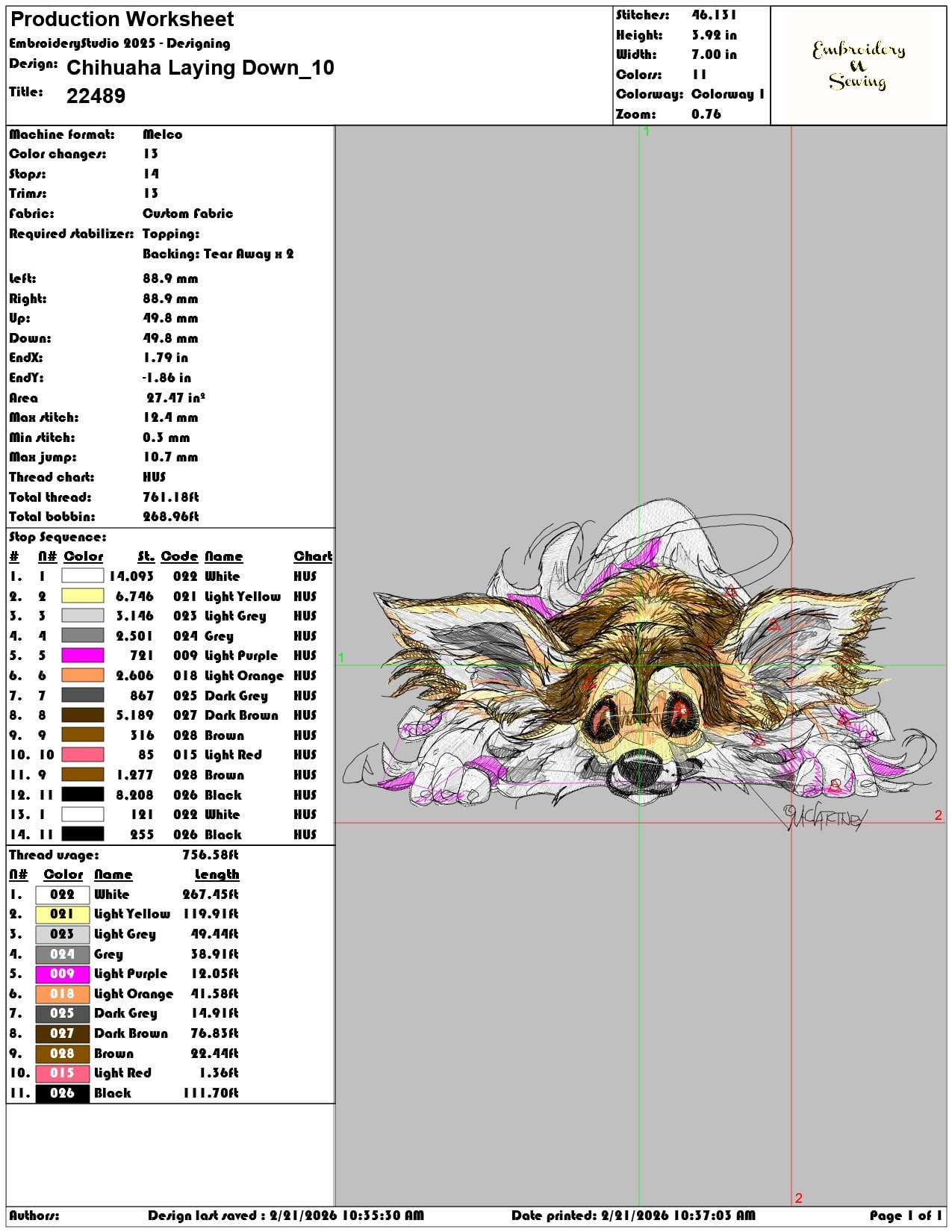Viewport: 952px width, 1232px height.
Task: Click the Black thread length 111.70ft
Action: pos(211,1093)
